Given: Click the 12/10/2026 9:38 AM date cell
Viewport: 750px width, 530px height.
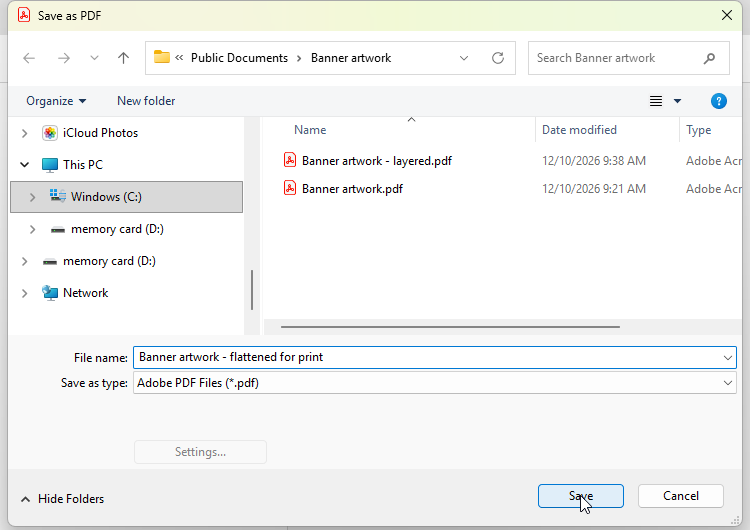Looking at the screenshot, I should tap(594, 161).
